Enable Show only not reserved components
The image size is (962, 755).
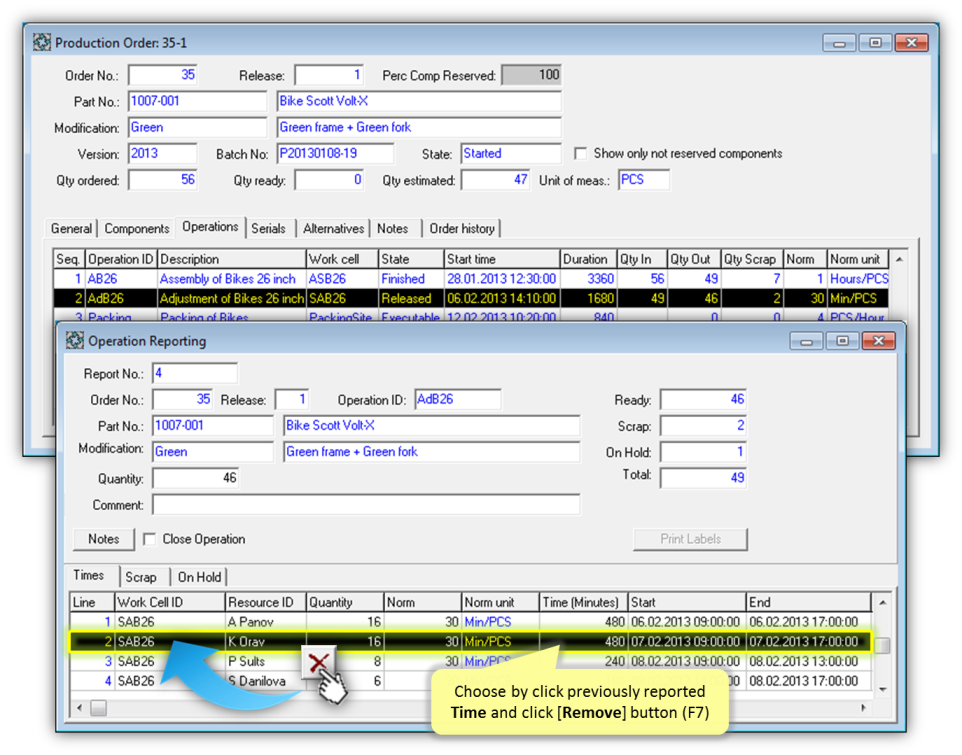(x=580, y=153)
